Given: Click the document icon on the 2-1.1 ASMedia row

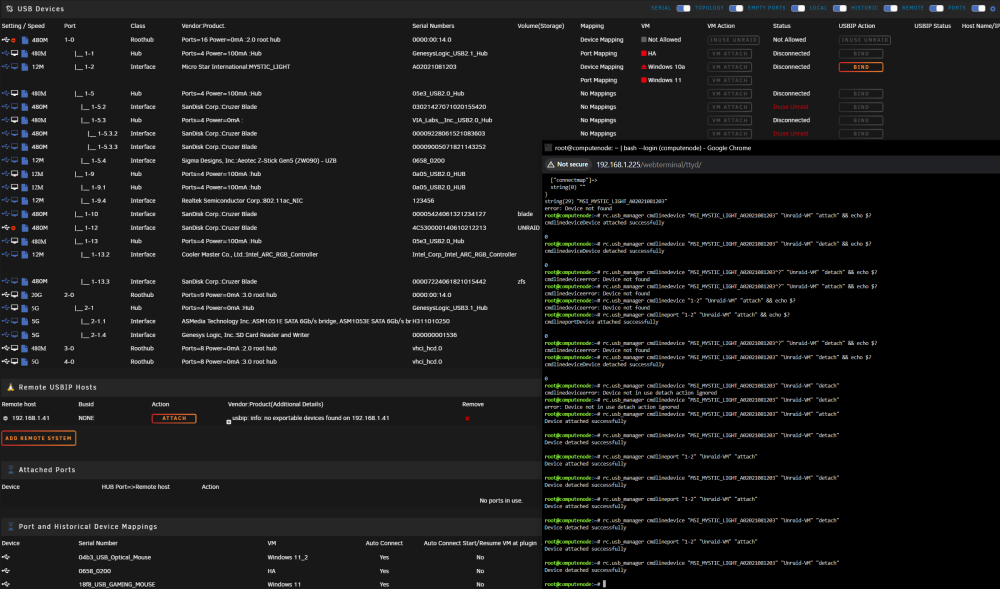Looking at the screenshot, I should pos(25,321).
